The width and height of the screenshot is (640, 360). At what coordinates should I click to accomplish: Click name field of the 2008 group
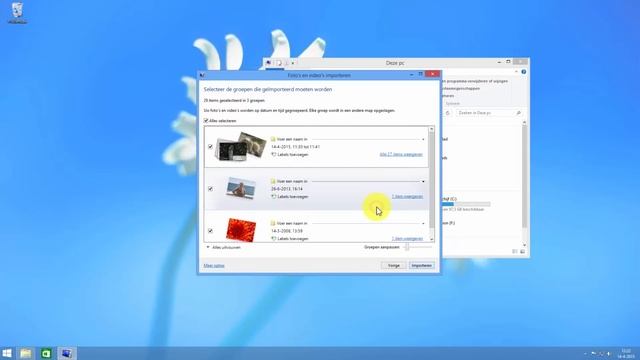pyautogui.click(x=349, y=223)
